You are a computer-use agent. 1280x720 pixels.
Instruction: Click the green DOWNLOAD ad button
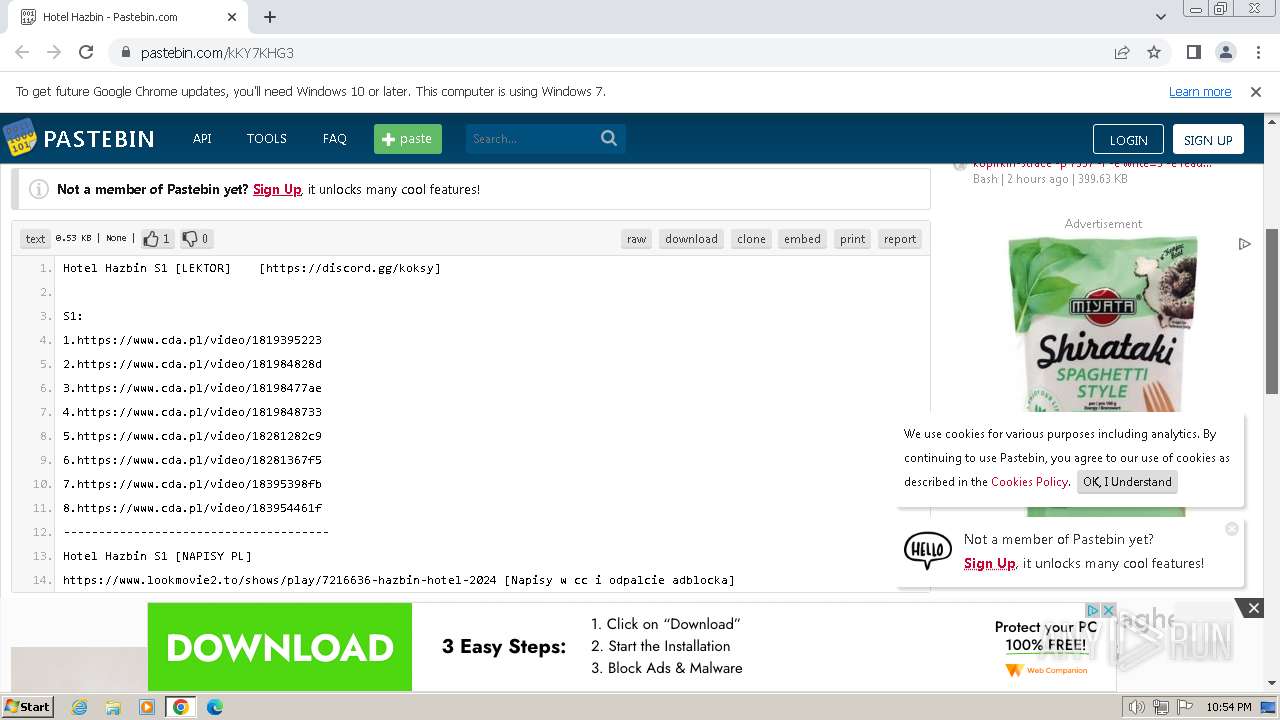279,647
